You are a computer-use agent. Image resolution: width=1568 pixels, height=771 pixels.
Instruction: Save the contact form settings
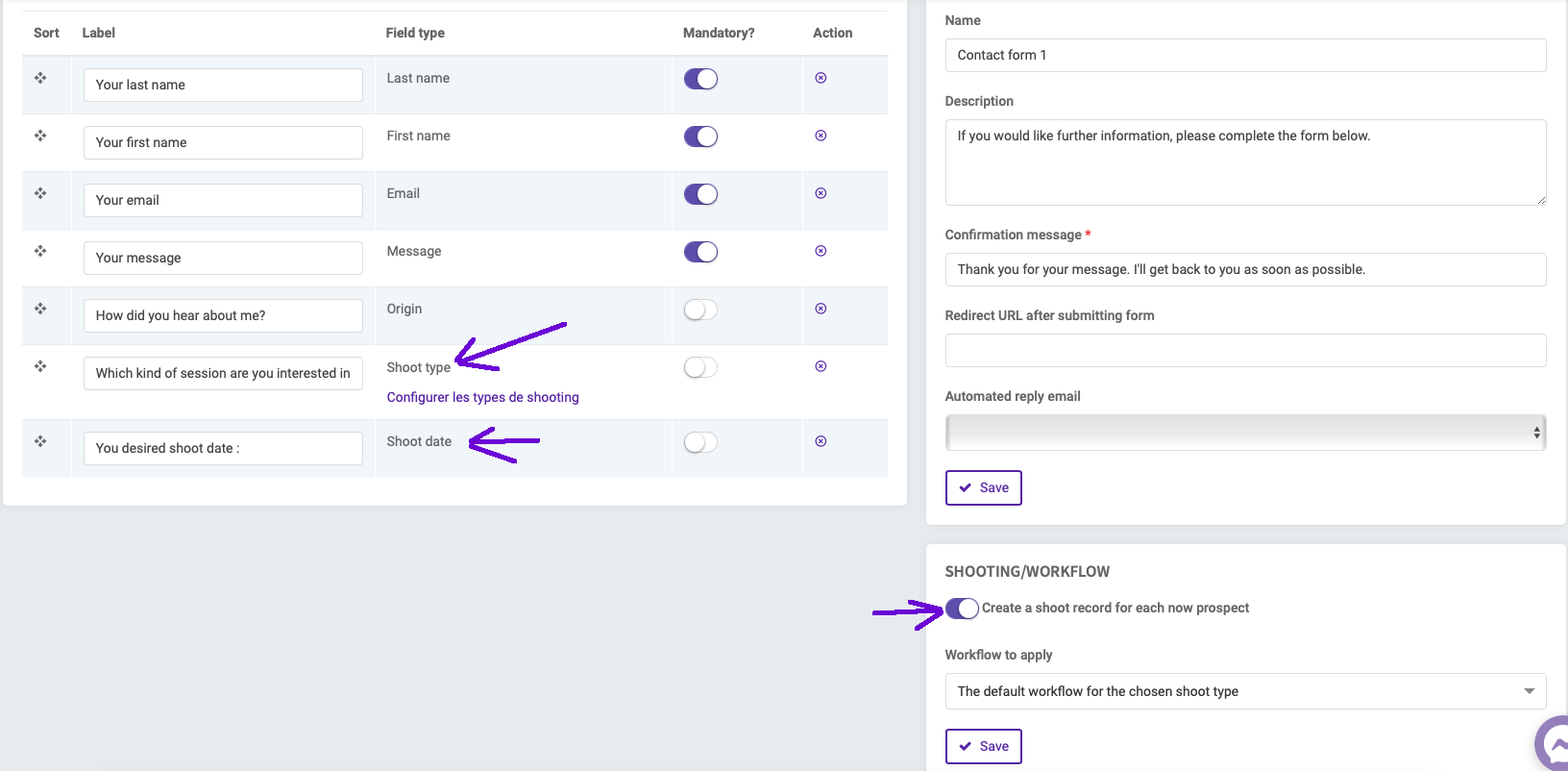click(x=983, y=487)
